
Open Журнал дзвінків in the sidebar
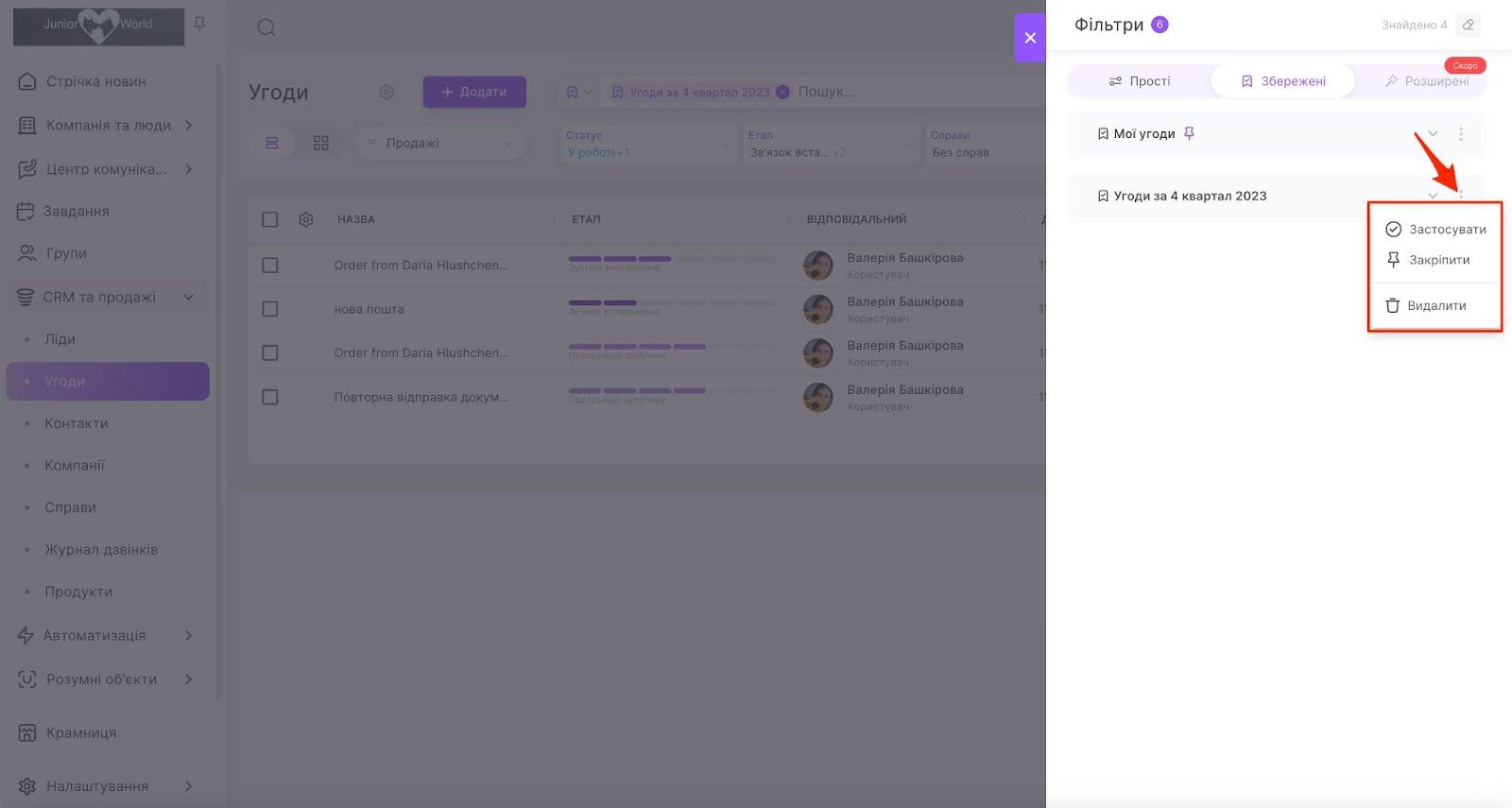click(x=101, y=549)
